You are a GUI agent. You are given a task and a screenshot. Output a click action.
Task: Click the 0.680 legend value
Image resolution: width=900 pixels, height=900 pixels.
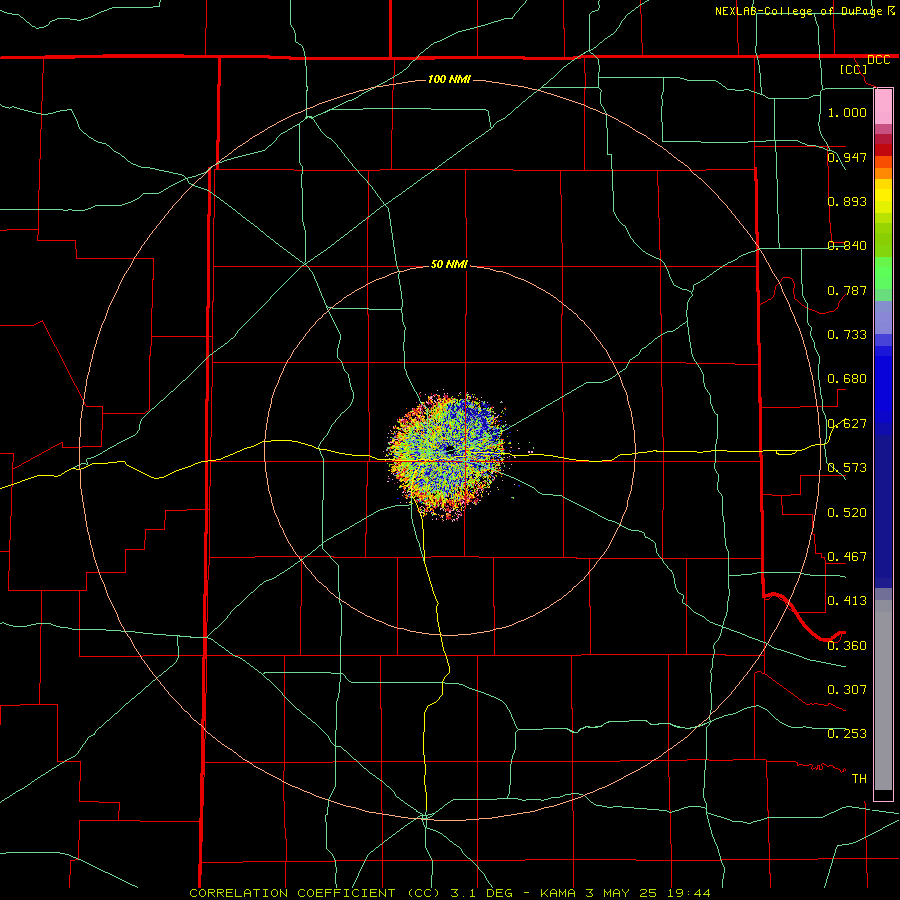(x=847, y=378)
